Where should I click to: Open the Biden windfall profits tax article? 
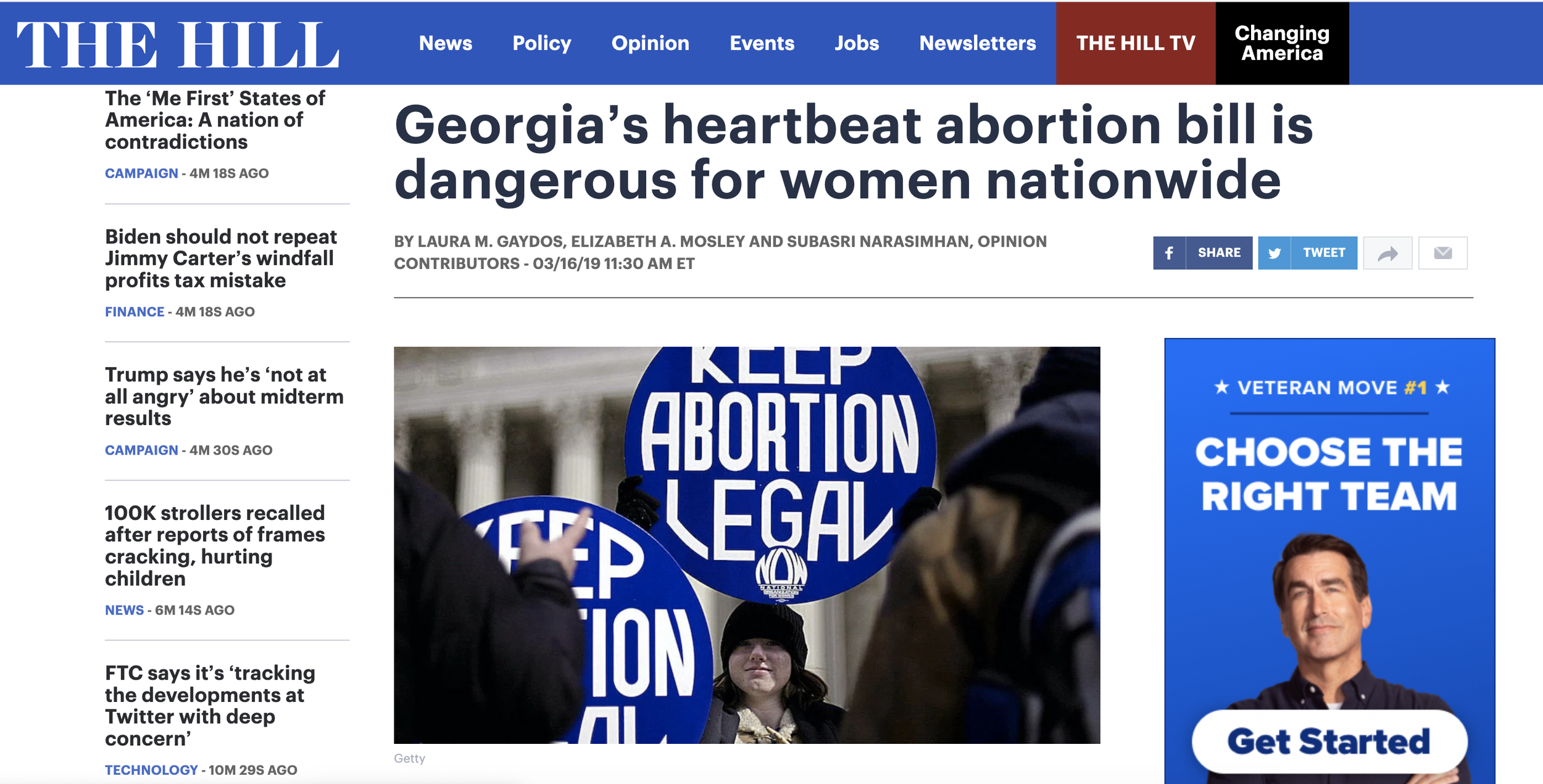point(221,258)
